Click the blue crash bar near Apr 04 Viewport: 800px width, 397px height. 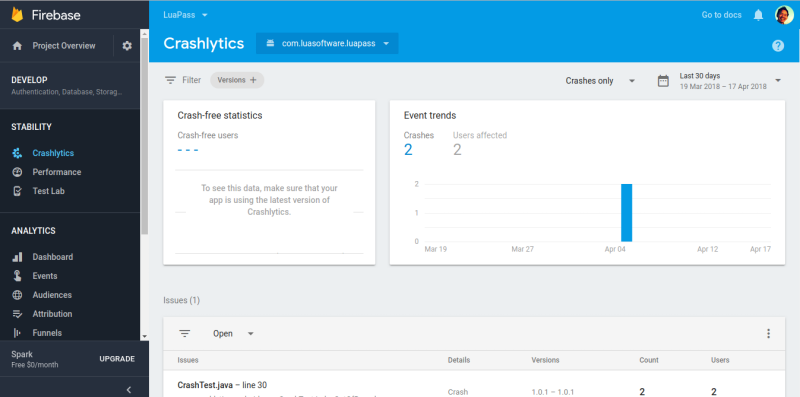627,212
